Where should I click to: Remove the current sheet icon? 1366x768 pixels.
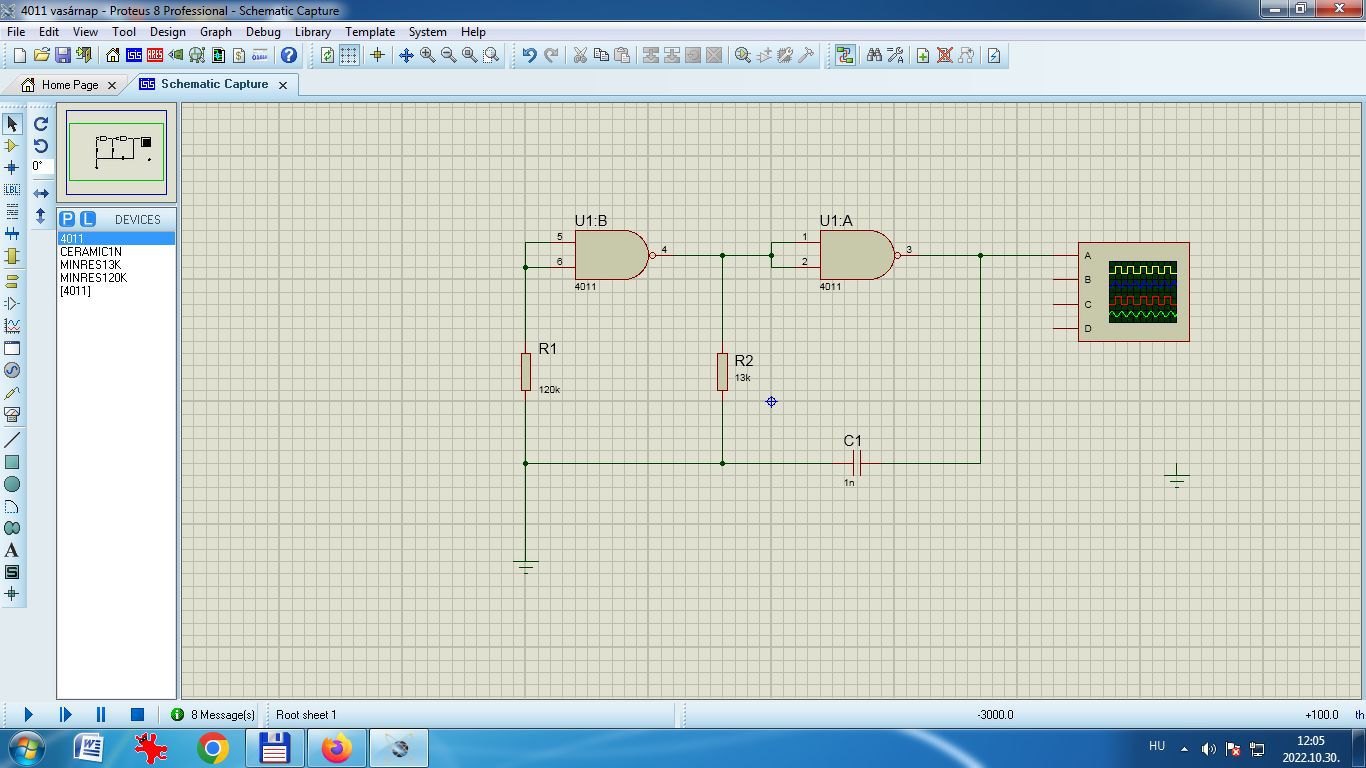pos(944,56)
